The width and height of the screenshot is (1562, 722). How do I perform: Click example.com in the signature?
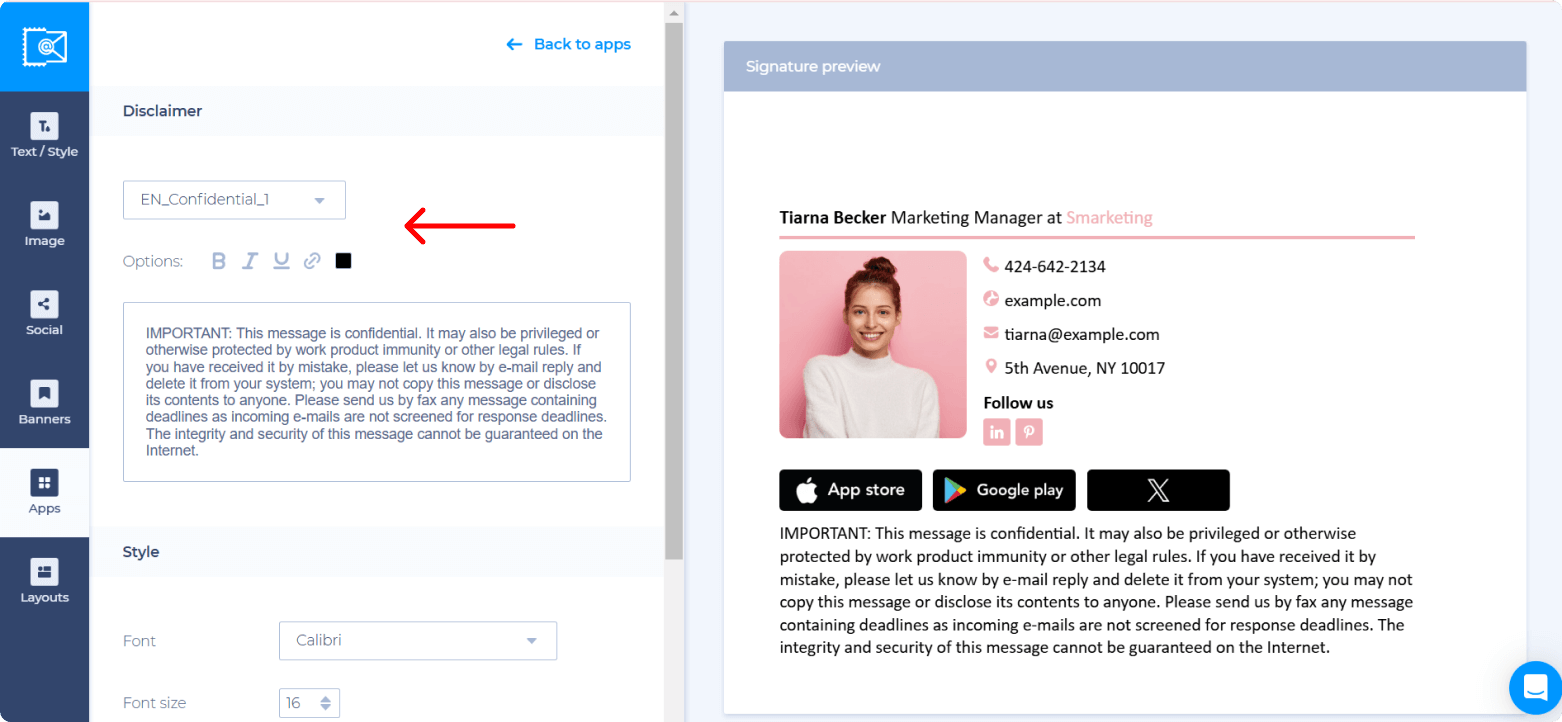click(1053, 300)
